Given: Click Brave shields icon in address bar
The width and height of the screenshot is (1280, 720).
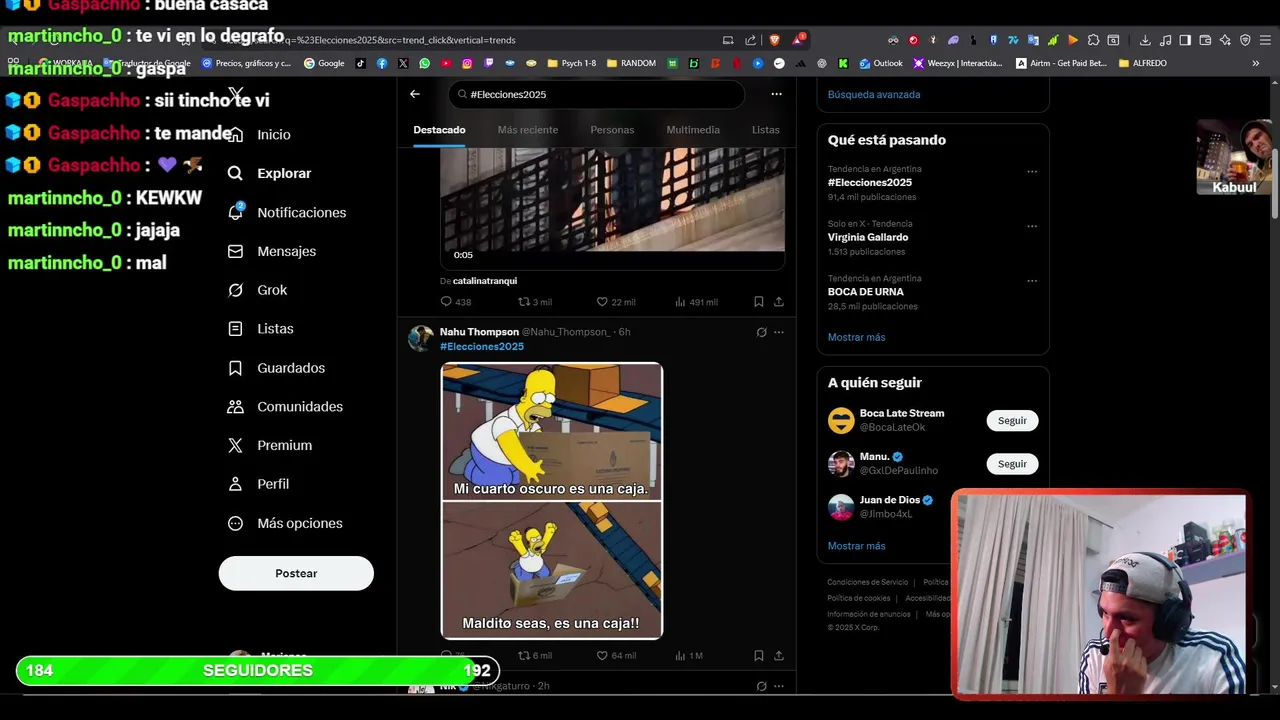Looking at the screenshot, I should click(x=774, y=40).
